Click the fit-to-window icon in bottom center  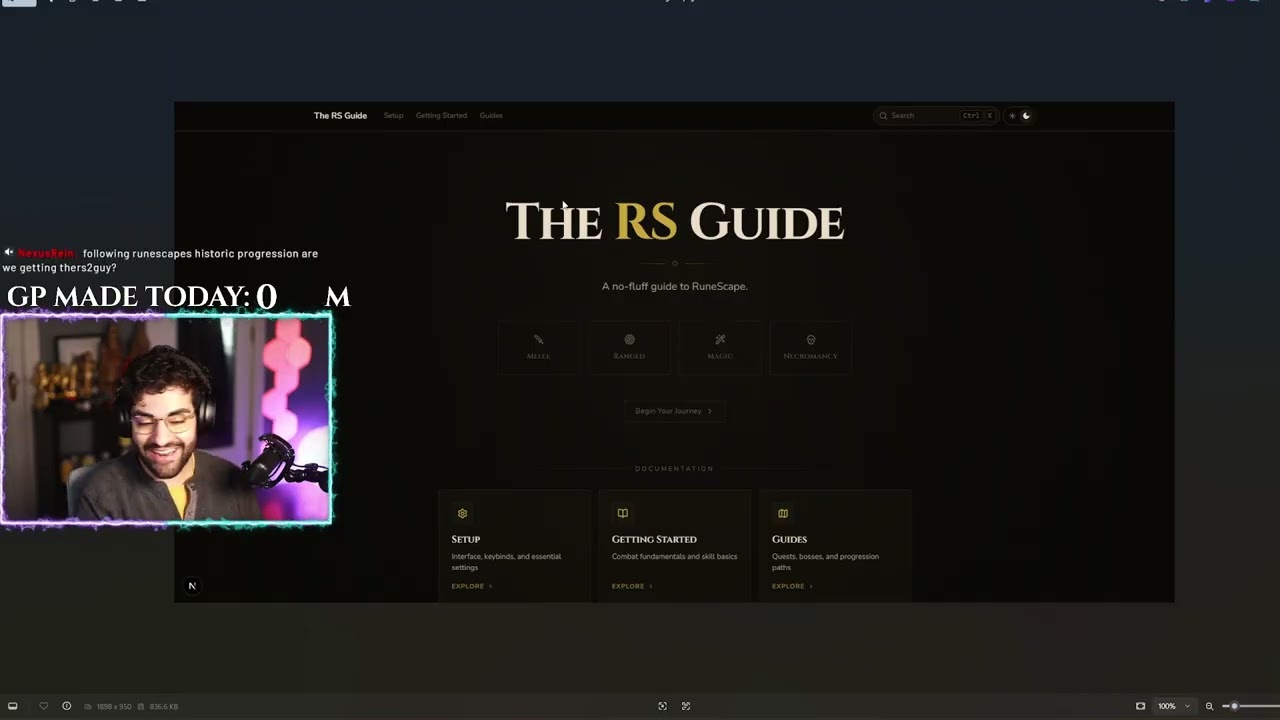662,706
